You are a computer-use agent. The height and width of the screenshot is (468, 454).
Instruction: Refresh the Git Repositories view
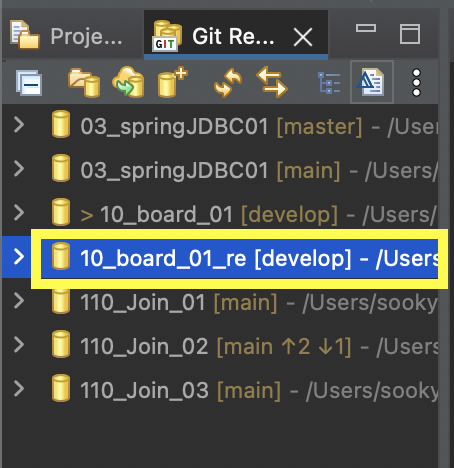228,82
